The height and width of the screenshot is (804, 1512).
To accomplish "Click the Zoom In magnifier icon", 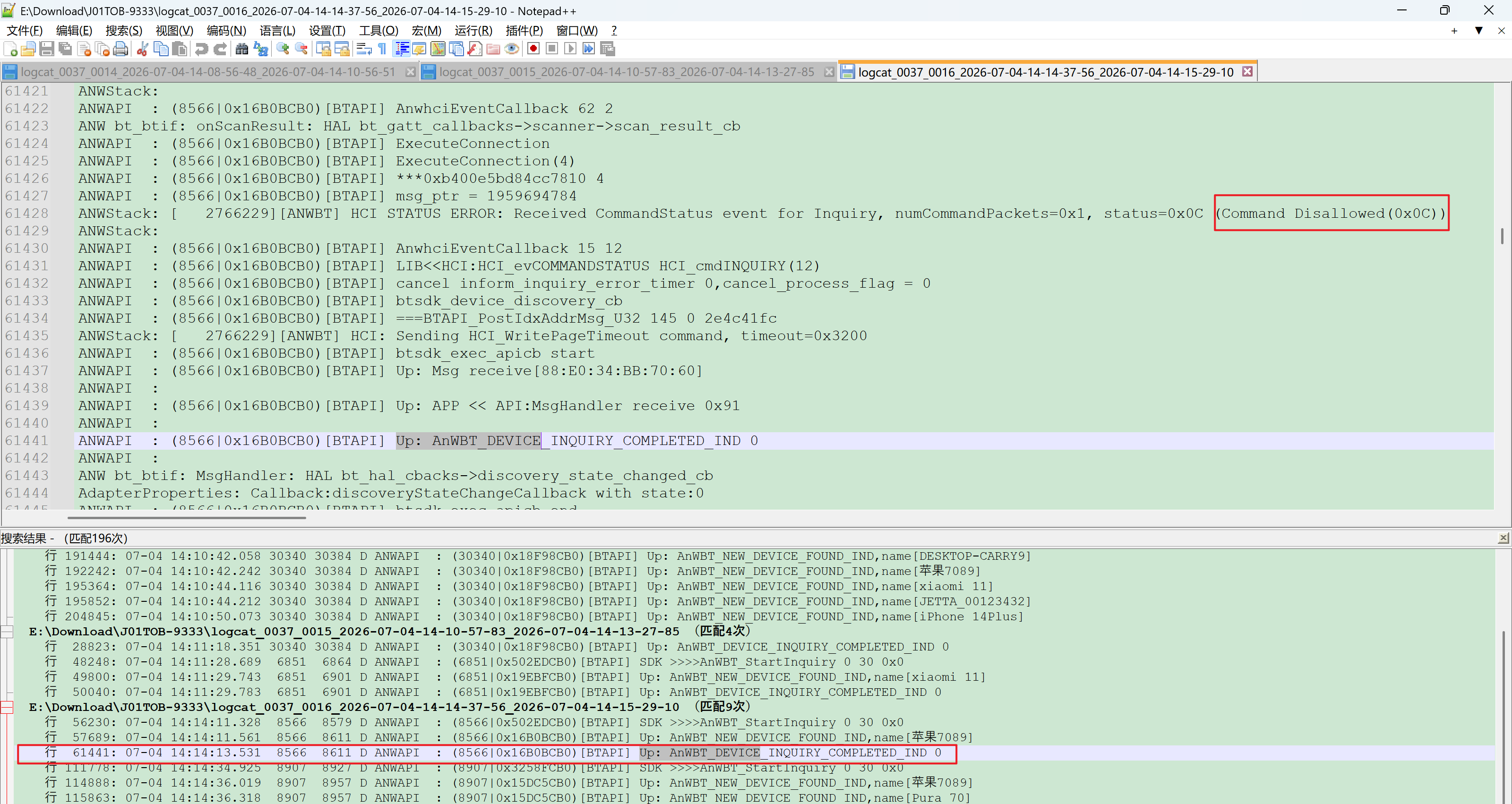I will [283, 49].
